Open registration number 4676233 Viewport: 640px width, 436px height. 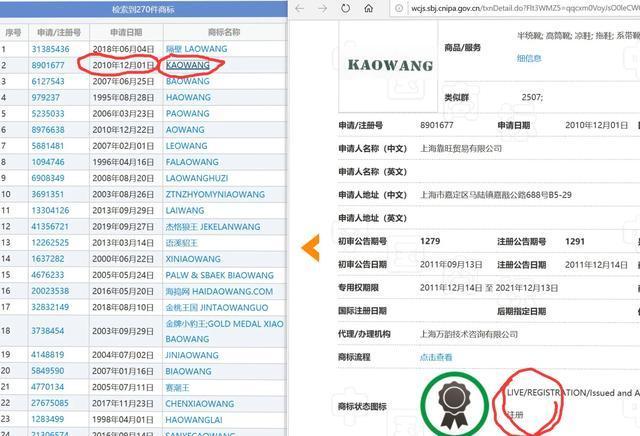(x=48, y=275)
